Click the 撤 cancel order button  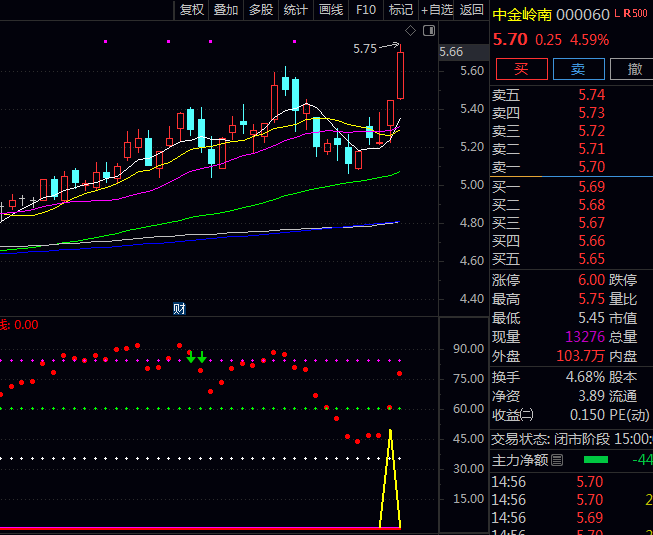(x=634, y=69)
